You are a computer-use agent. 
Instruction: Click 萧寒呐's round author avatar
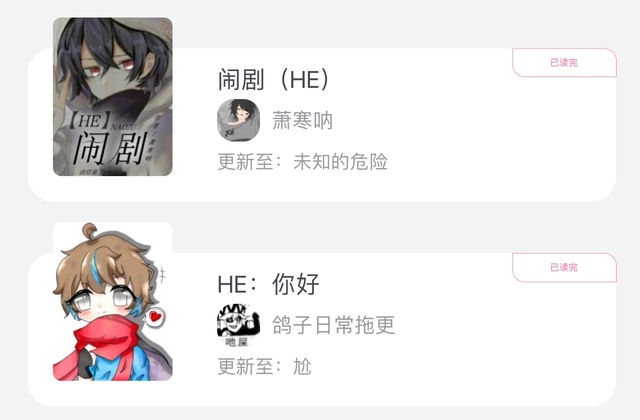coord(238,120)
